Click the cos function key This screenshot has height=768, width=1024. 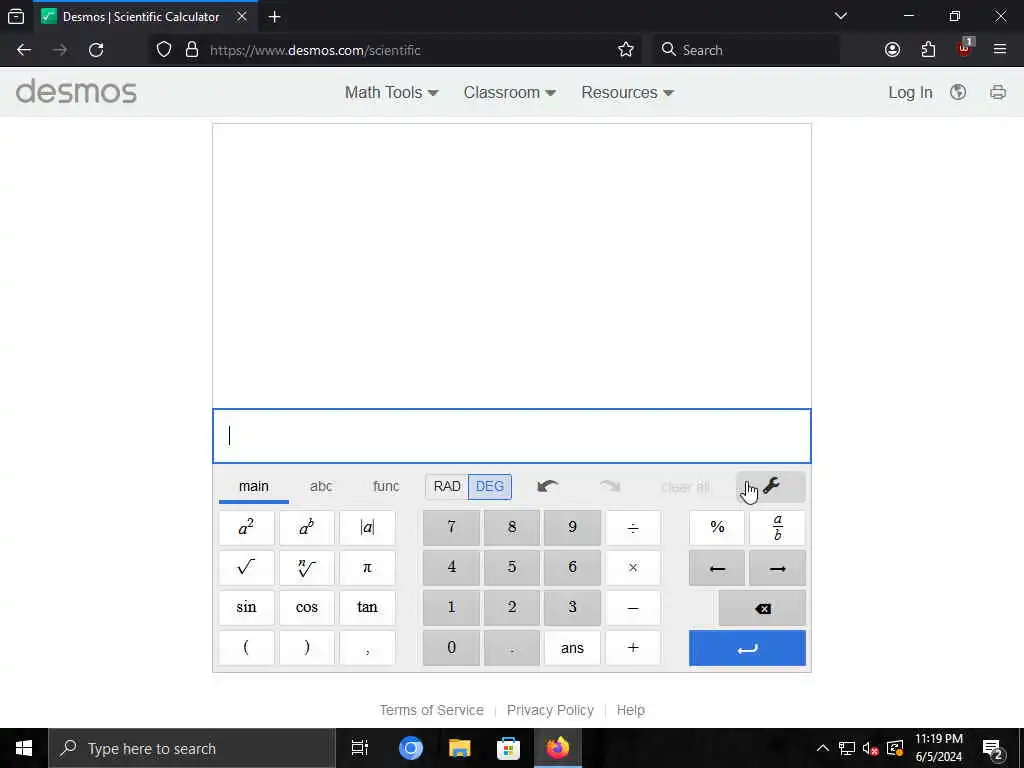click(306, 607)
